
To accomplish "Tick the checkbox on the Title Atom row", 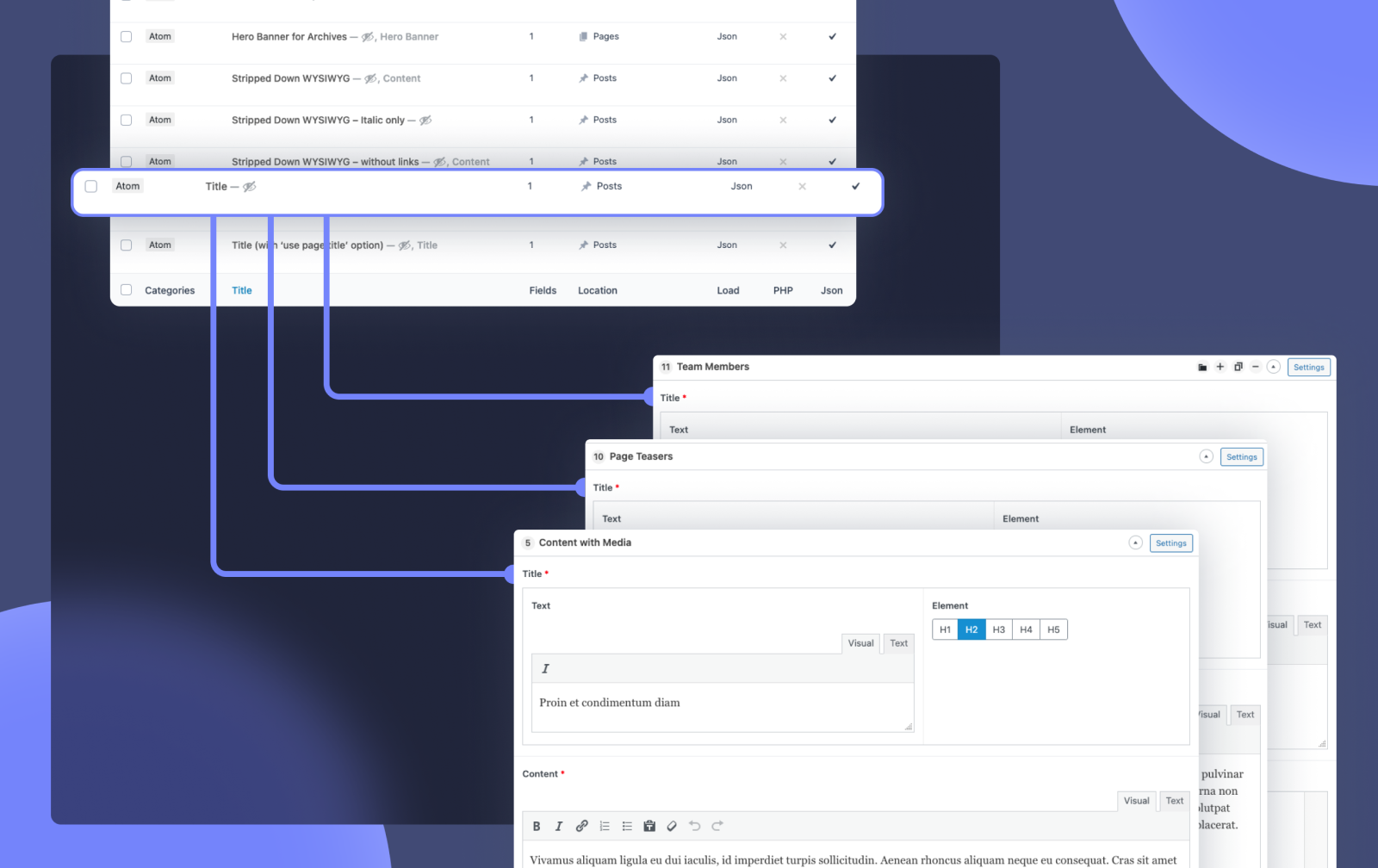I will pyautogui.click(x=91, y=186).
